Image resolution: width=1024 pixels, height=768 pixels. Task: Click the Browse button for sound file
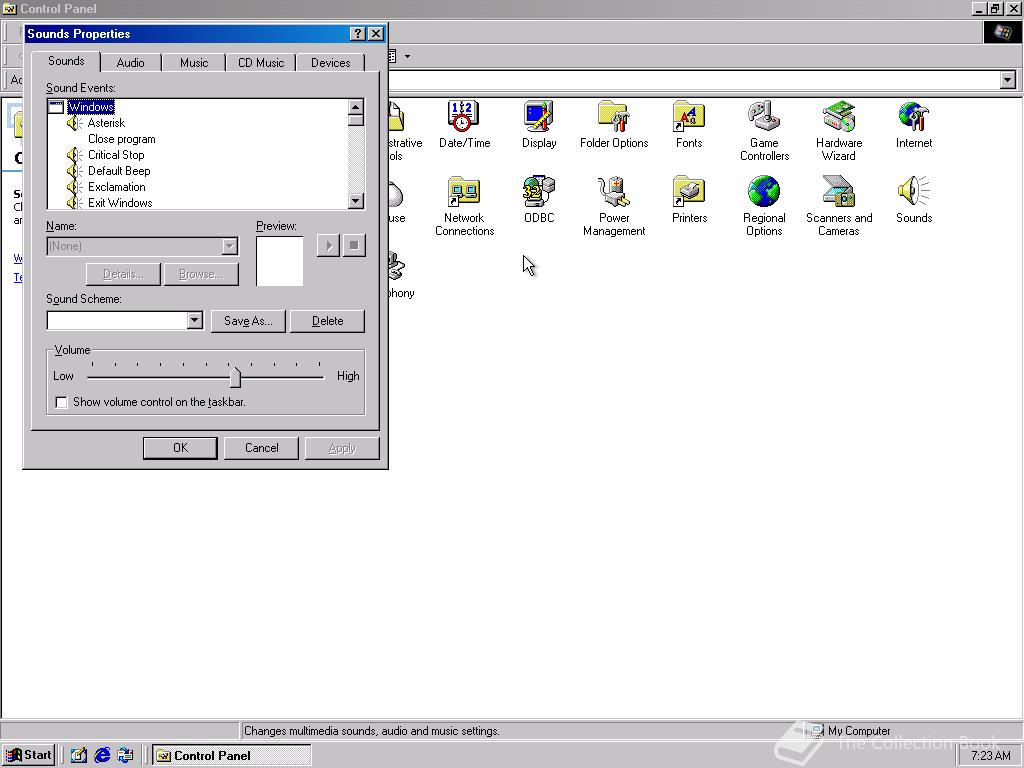(201, 274)
